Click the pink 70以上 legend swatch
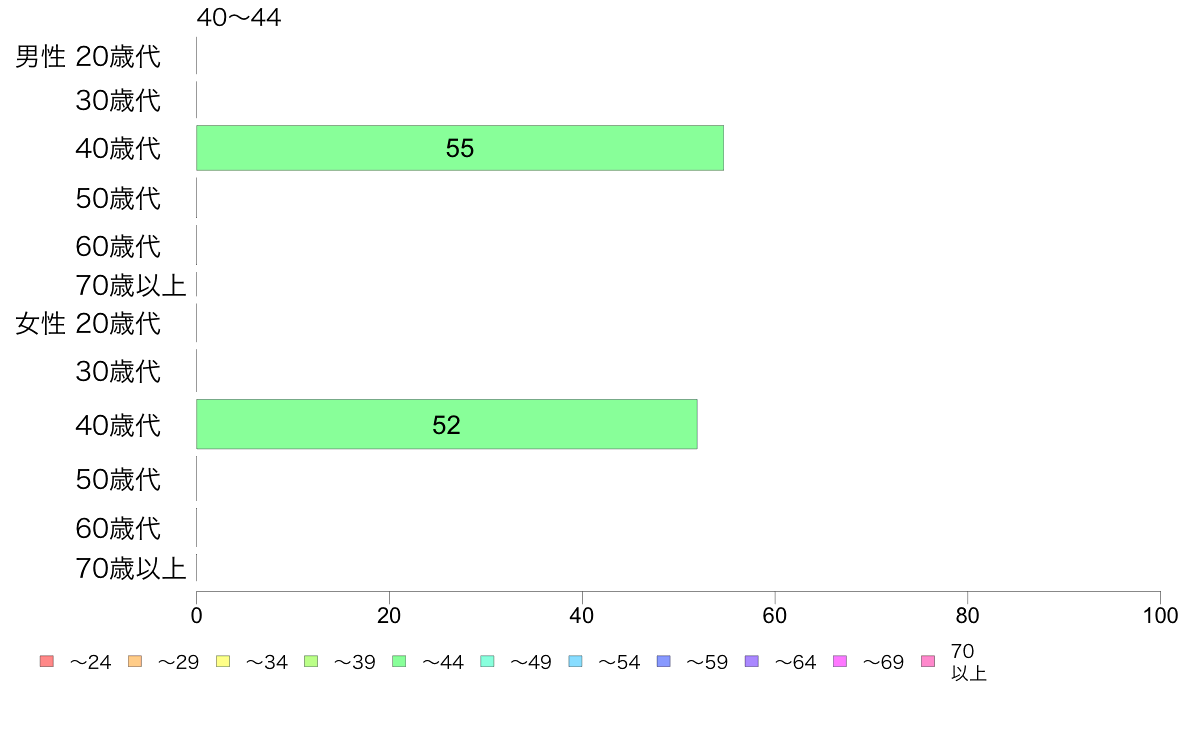Image resolution: width=1188 pixels, height=736 pixels. click(927, 661)
